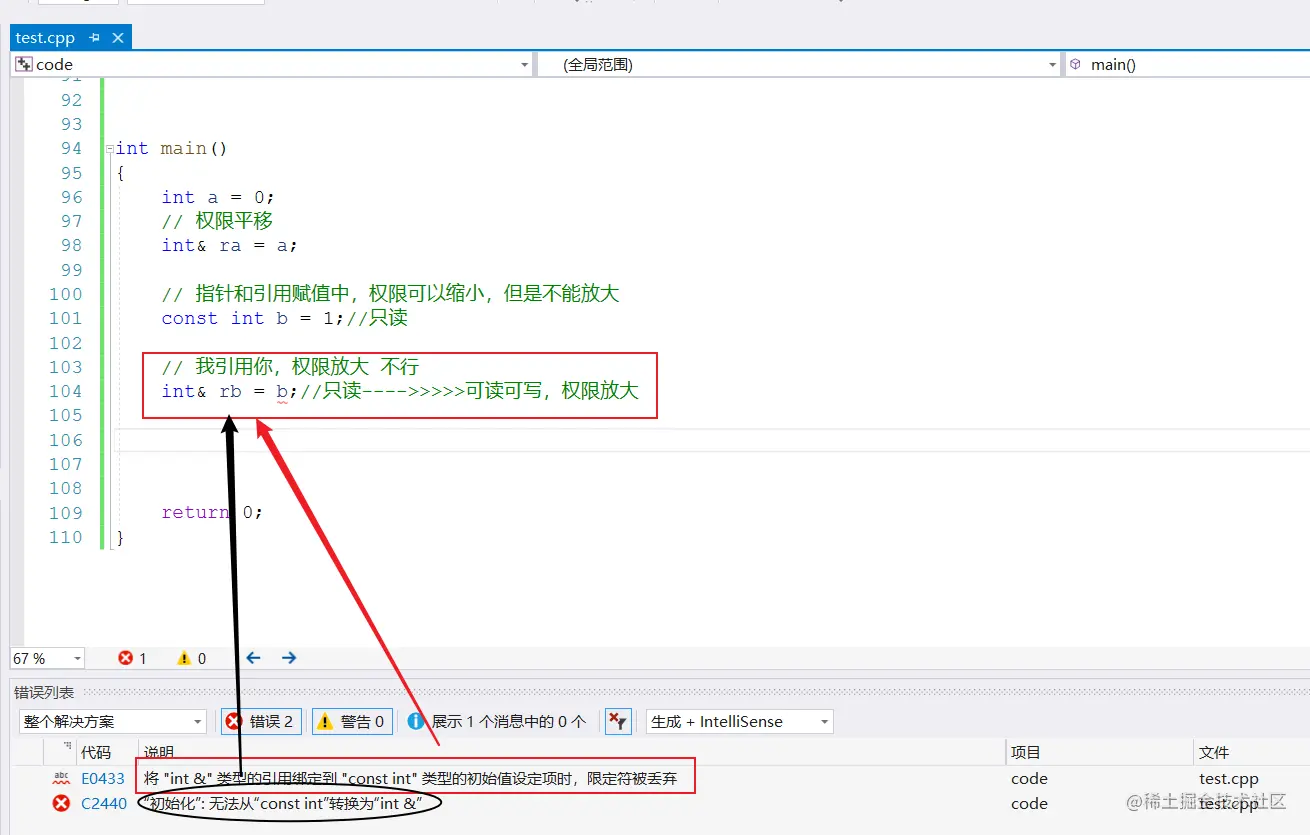Toggle the 警告 0 warnings filter
This screenshot has height=835, width=1310.
tap(352, 721)
